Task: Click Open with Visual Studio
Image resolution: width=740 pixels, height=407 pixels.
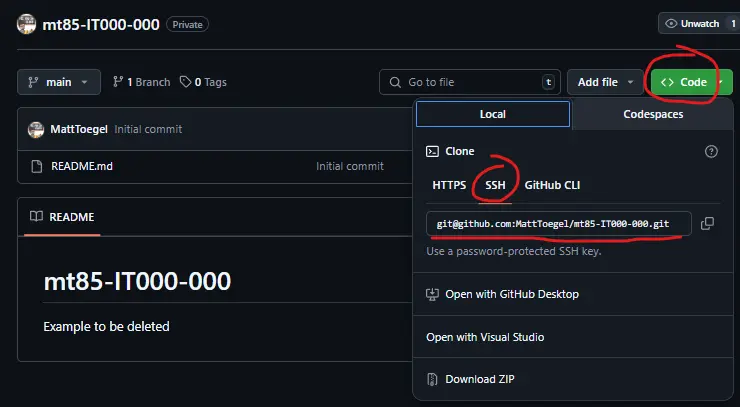Action: click(485, 337)
